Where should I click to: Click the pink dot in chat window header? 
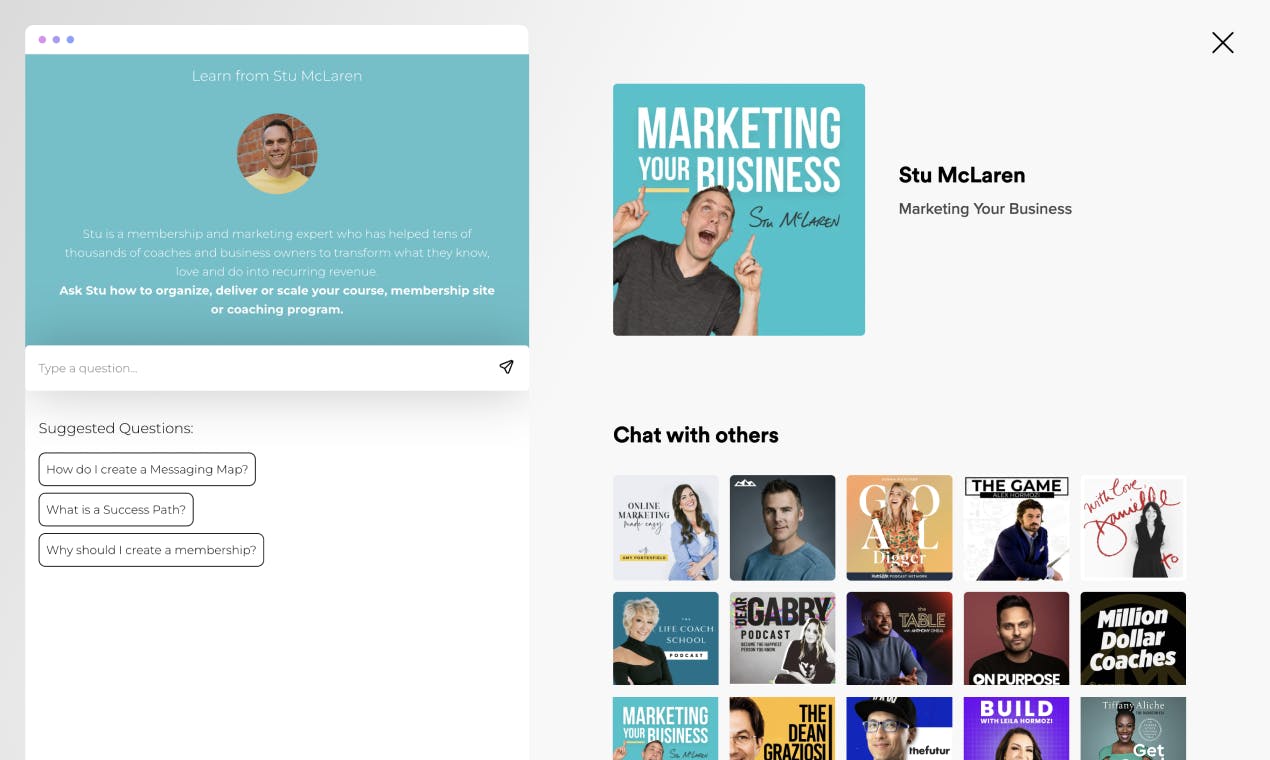42,40
